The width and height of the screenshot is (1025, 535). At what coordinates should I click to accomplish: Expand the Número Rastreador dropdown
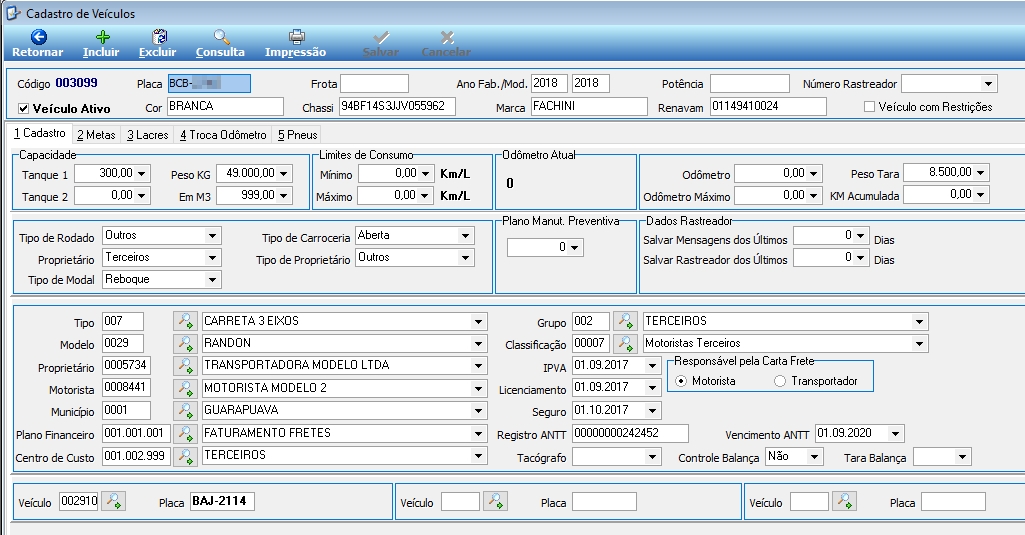tap(988, 84)
